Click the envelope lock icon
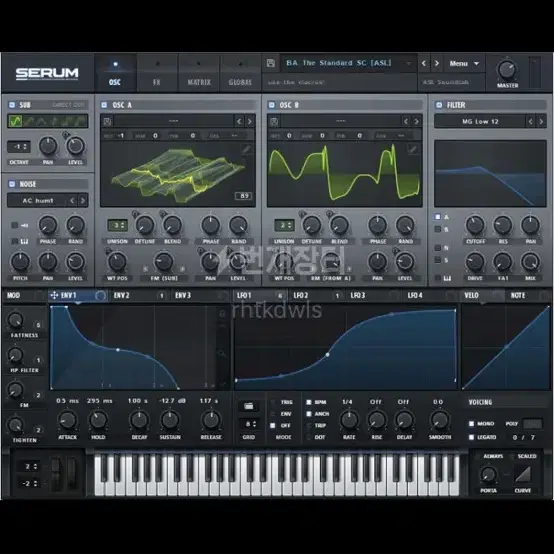Screen dimensions: 554x554 [222, 313]
